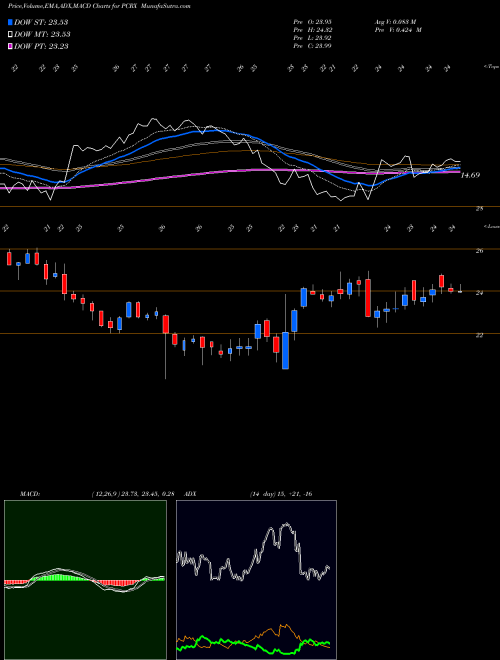Select the 'DOW PT: 23.23' legend text
Viewport: 500px width, 660px height.
41,46
